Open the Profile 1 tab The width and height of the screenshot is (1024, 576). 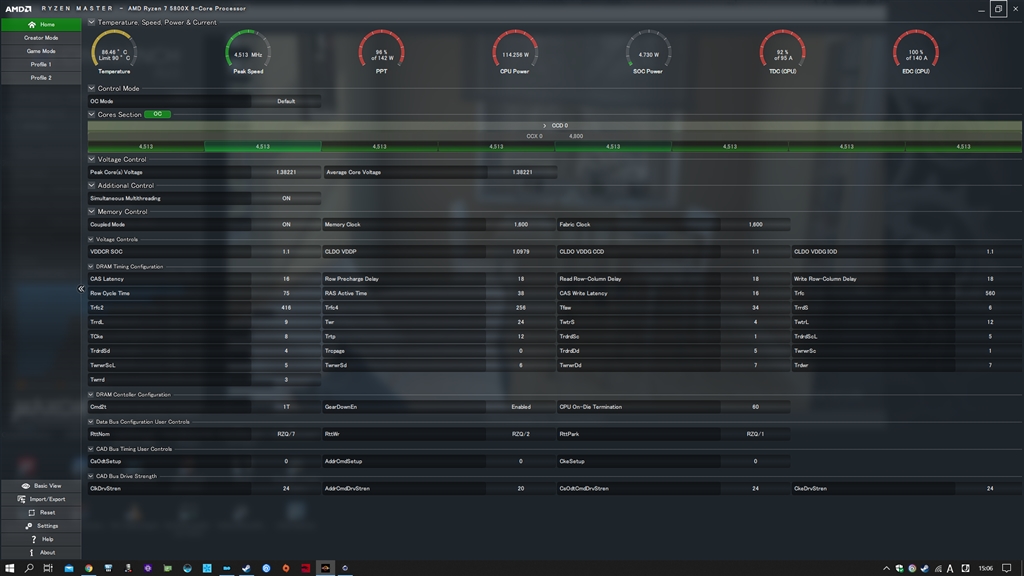(41, 64)
